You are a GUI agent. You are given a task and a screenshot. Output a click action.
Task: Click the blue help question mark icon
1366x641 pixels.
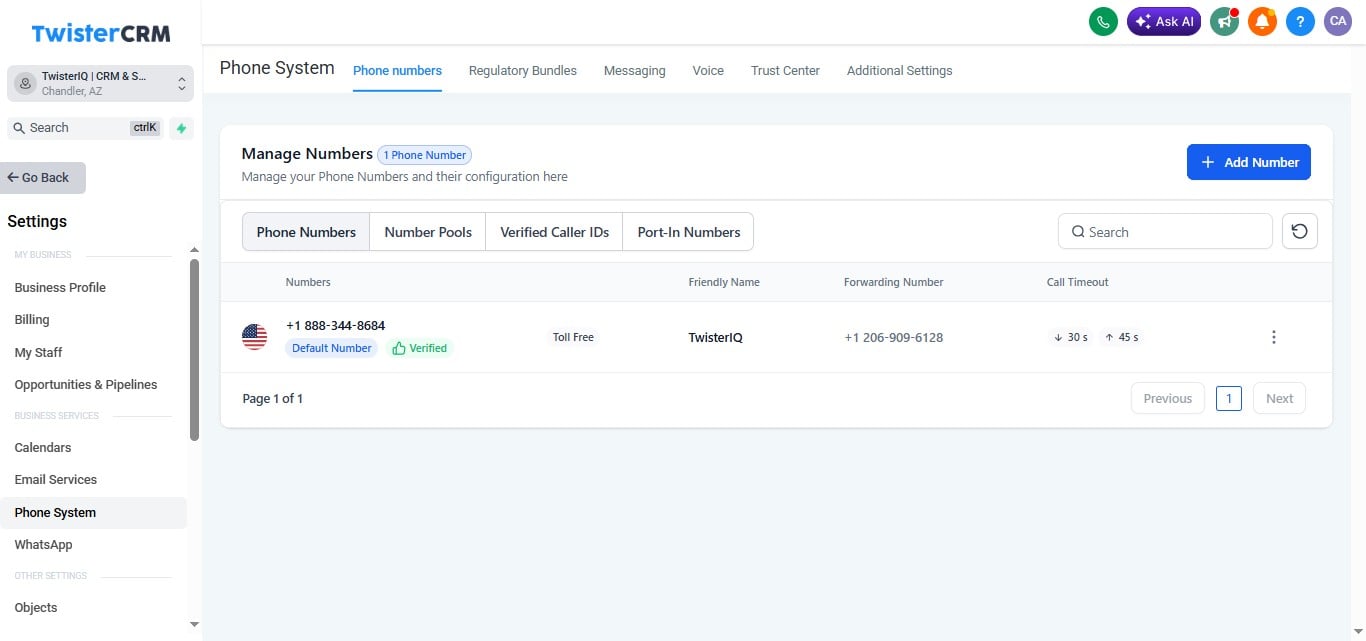tap(1300, 21)
